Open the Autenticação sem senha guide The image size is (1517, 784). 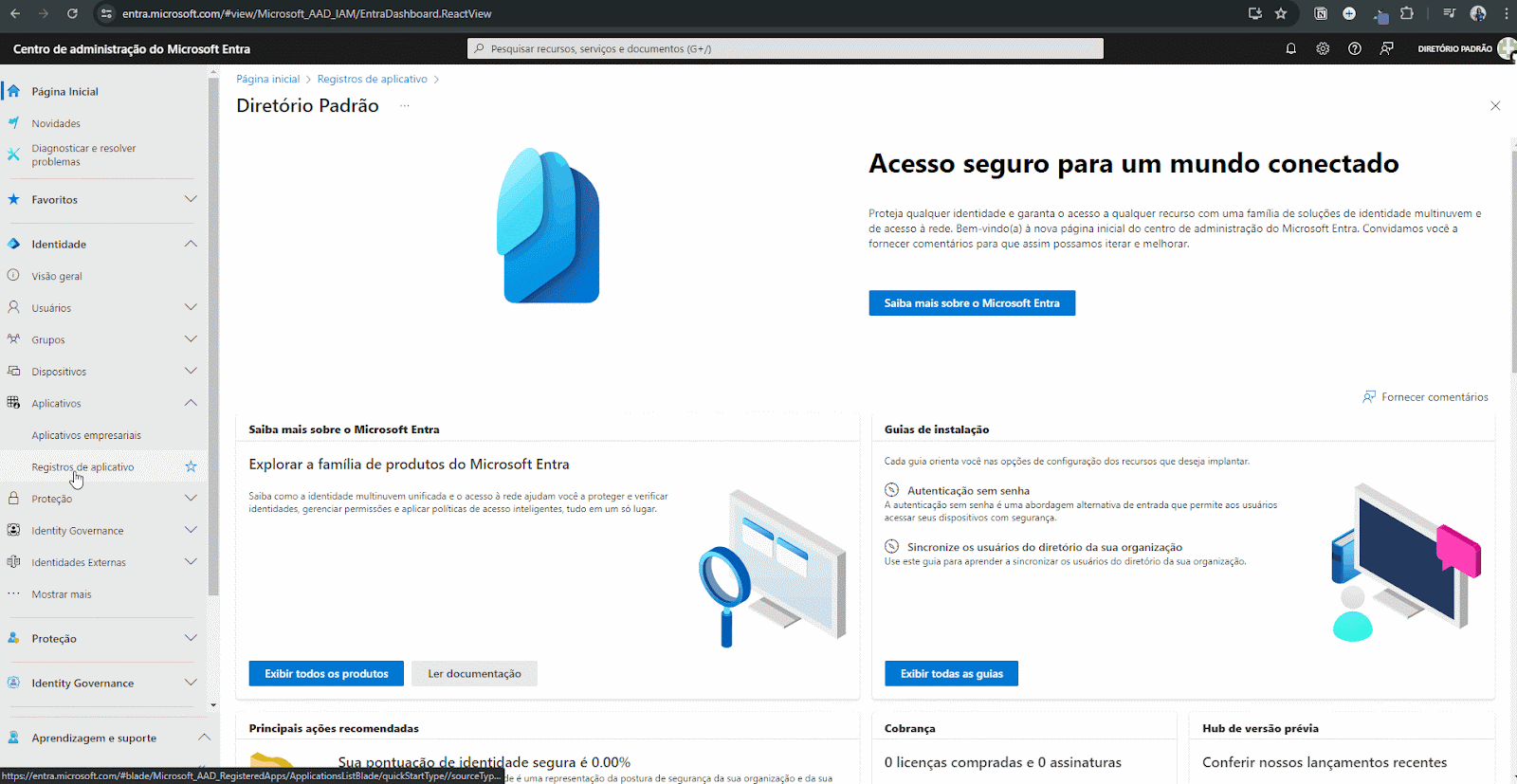(968, 490)
